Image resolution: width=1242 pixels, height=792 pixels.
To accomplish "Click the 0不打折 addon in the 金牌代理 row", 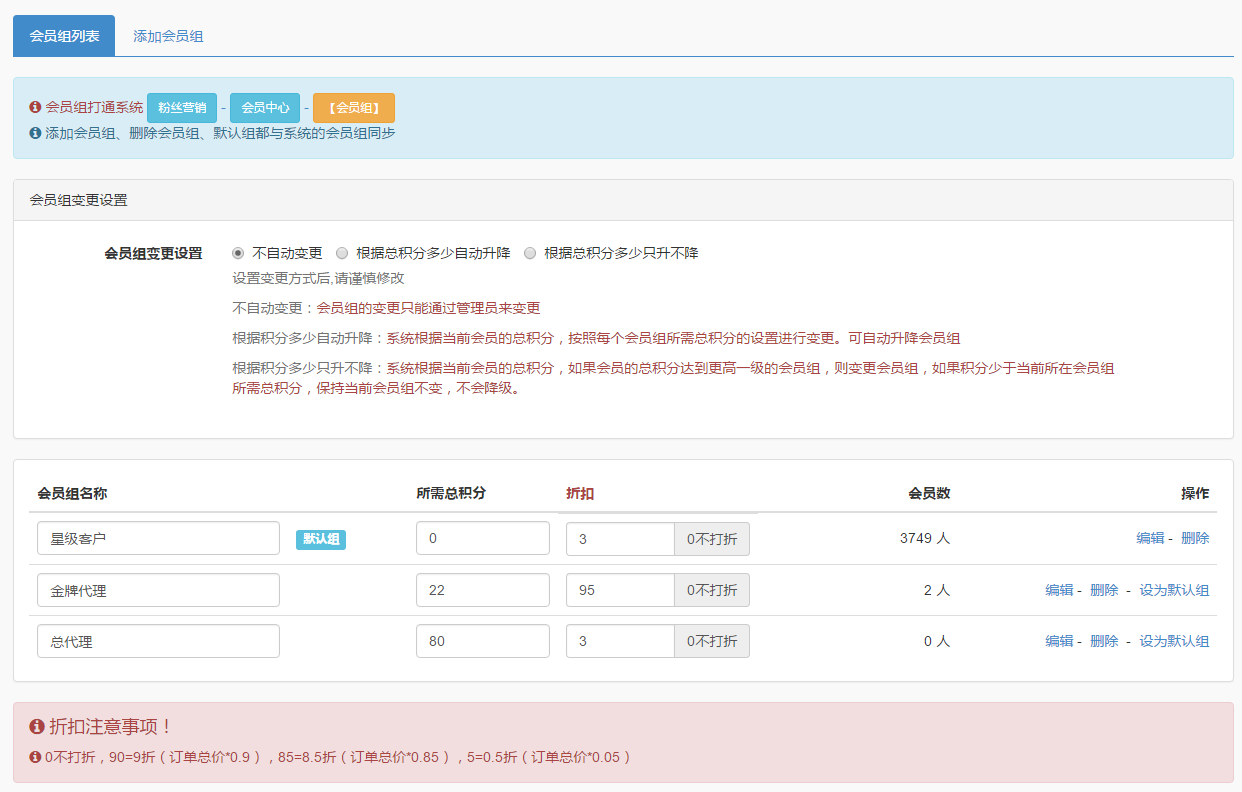I will tap(712, 590).
